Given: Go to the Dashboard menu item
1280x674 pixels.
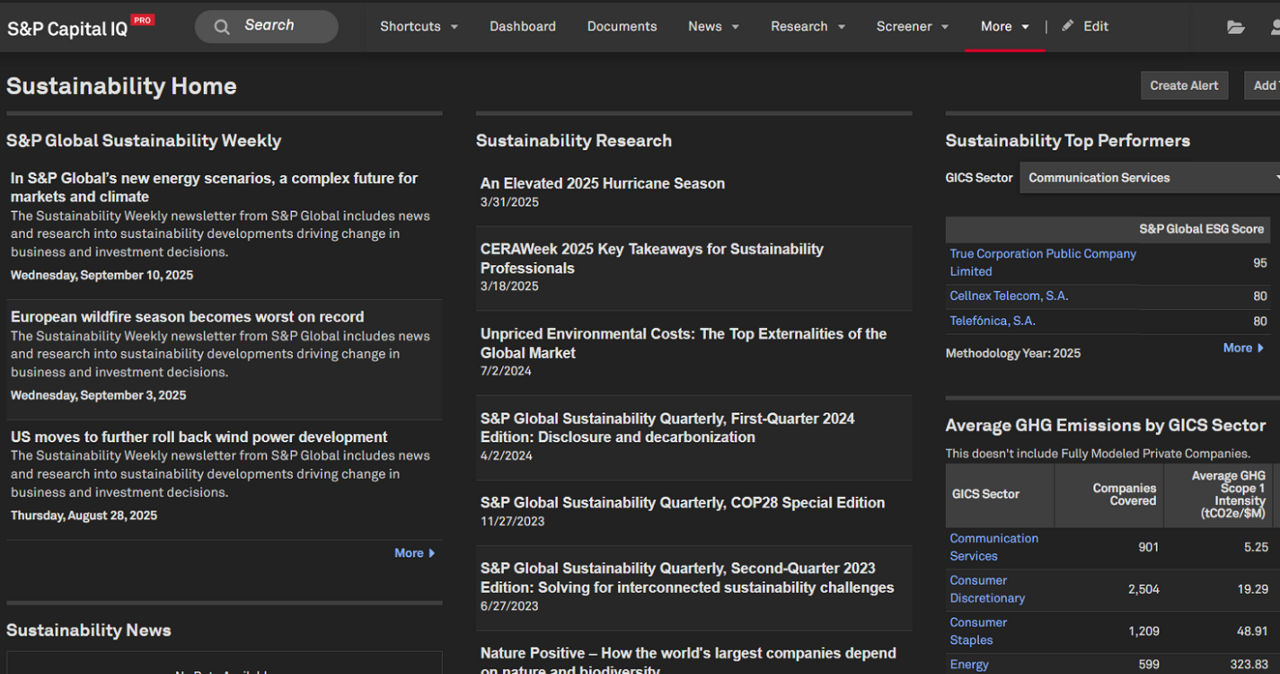Looking at the screenshot, I should pyautogui.click(x=522, y=26).
